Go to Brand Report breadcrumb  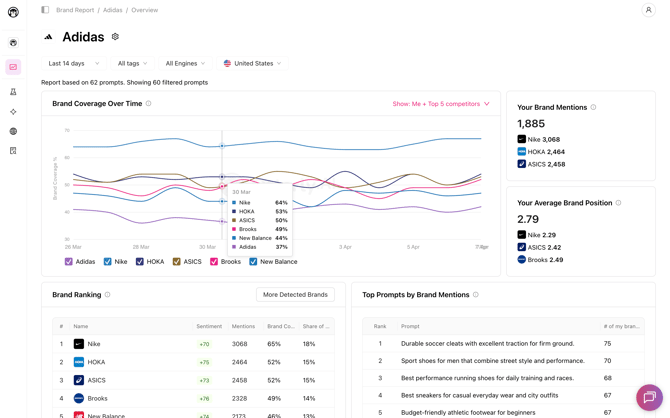pos(75,10)
